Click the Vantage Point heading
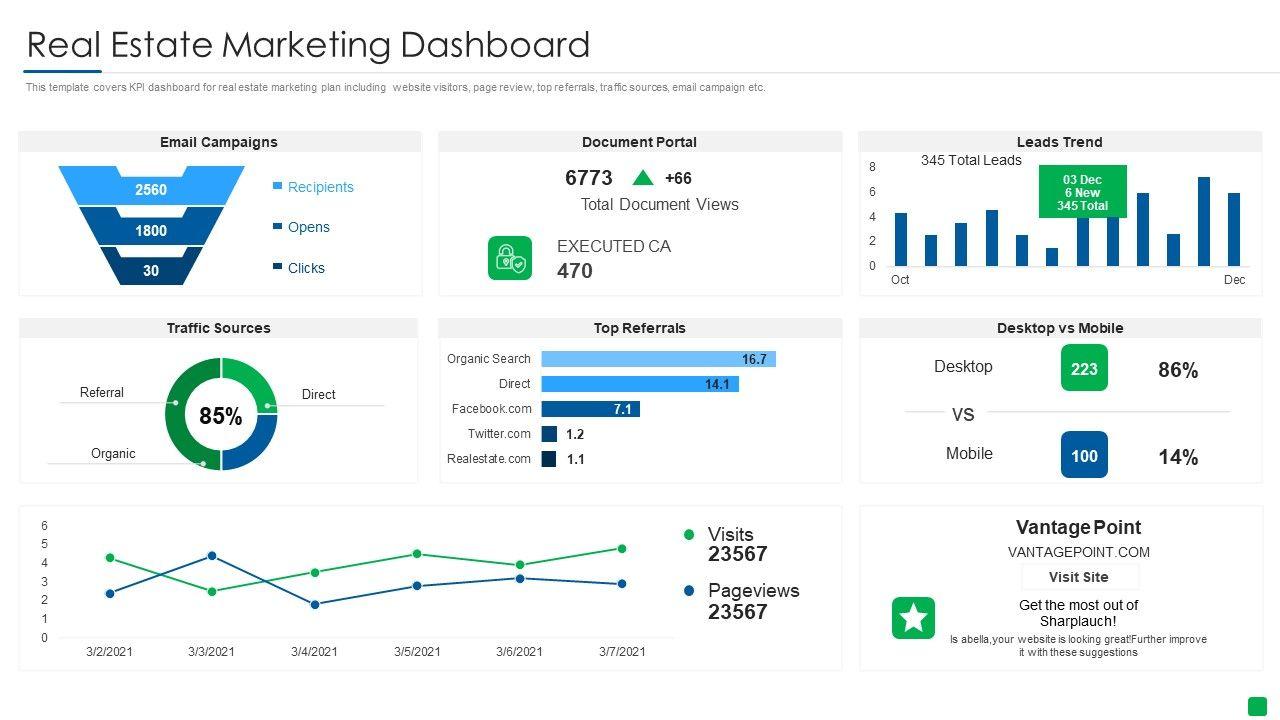Screen dimensions: 1280x720 (x=1079, y=528)
